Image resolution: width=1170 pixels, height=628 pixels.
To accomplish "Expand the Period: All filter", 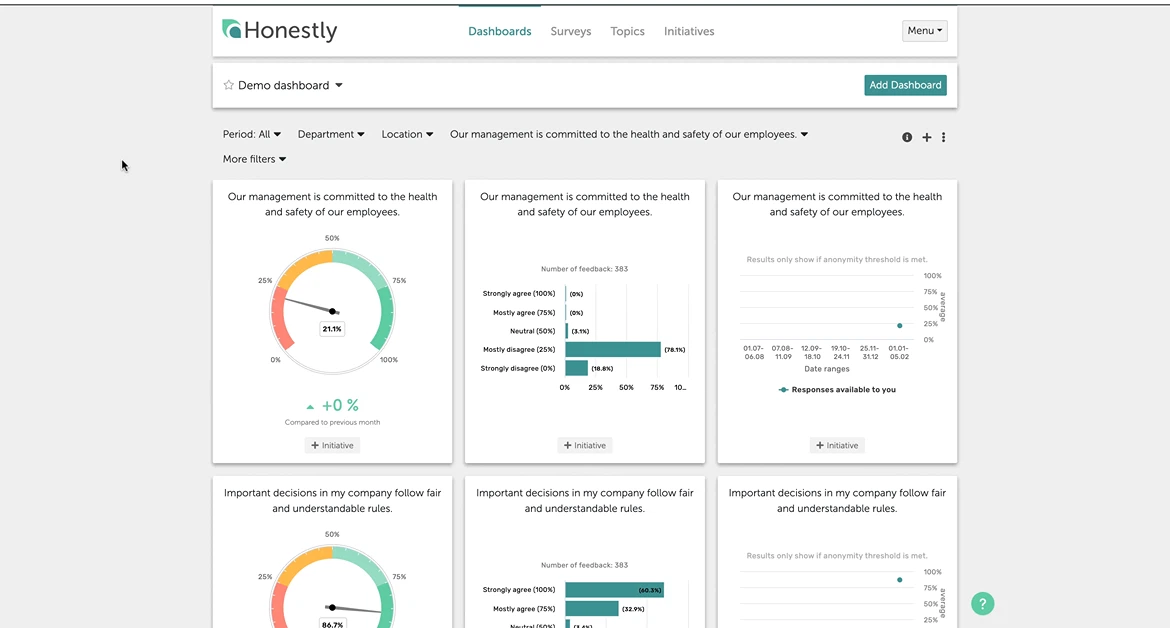I will click(251, 134).
